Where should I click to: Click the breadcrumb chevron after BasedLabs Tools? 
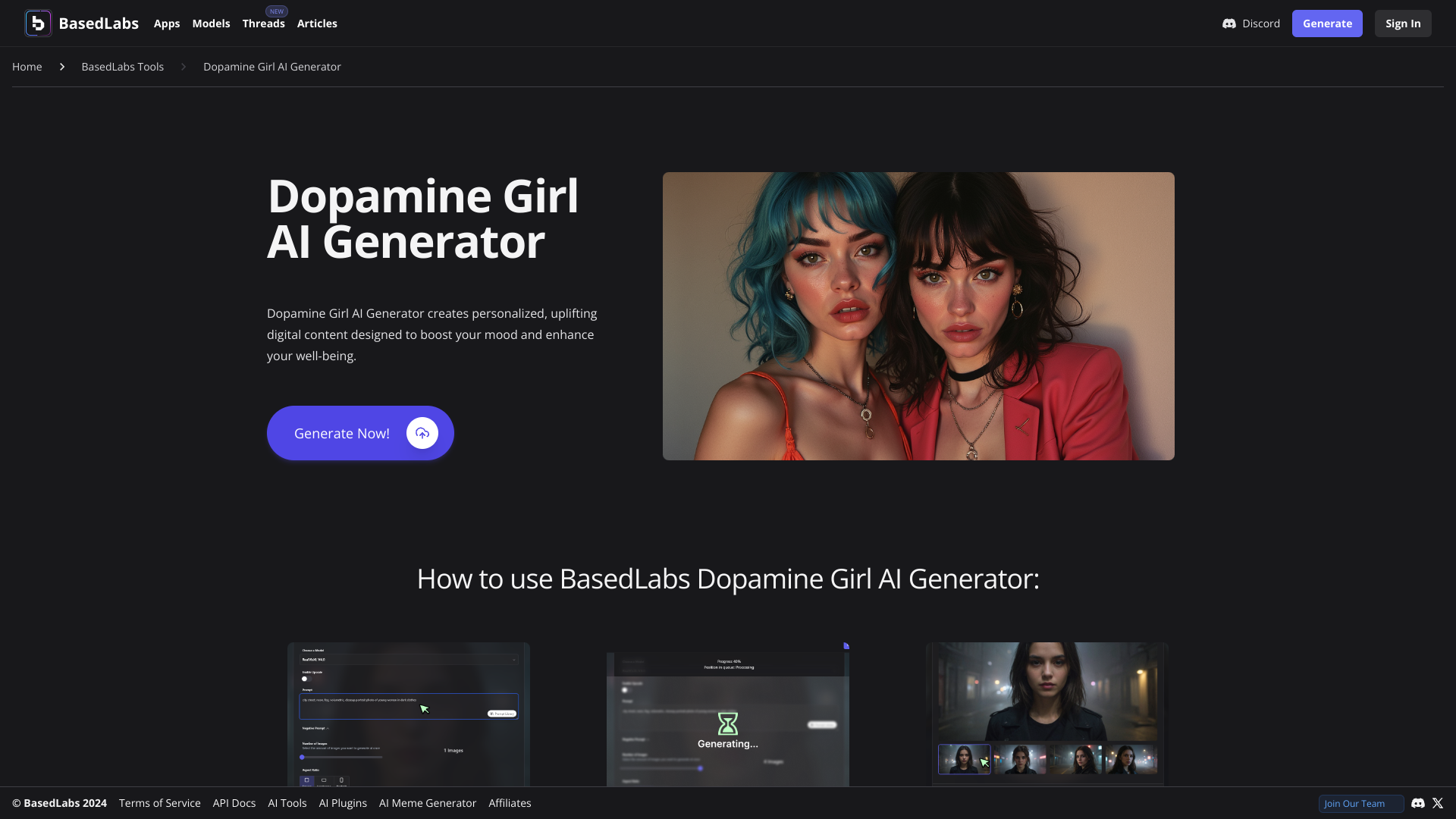[x=184, y=67]
